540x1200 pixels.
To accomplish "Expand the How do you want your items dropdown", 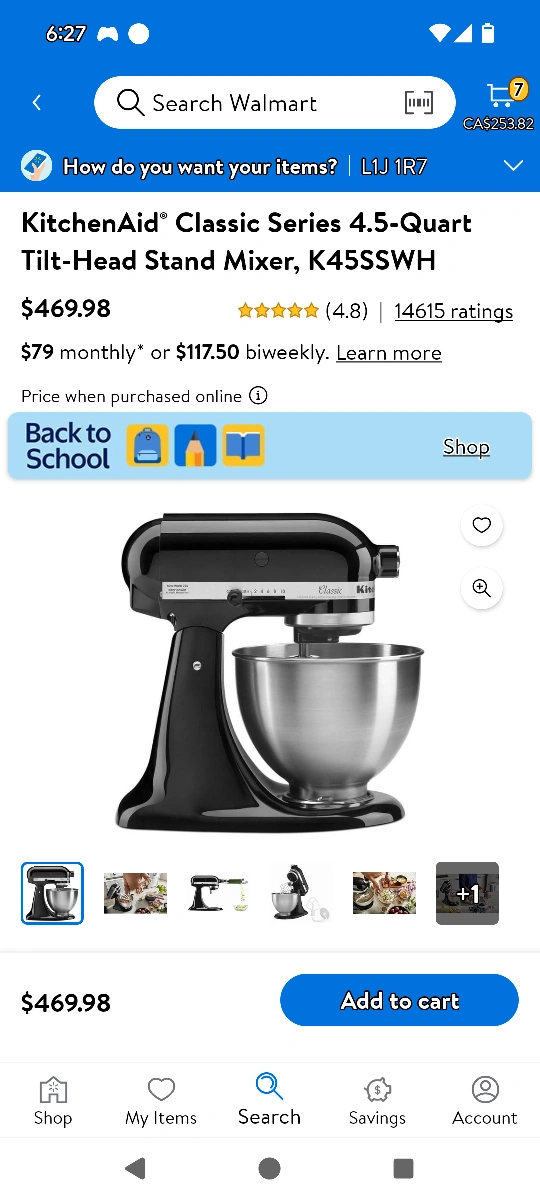I will 513,166.
